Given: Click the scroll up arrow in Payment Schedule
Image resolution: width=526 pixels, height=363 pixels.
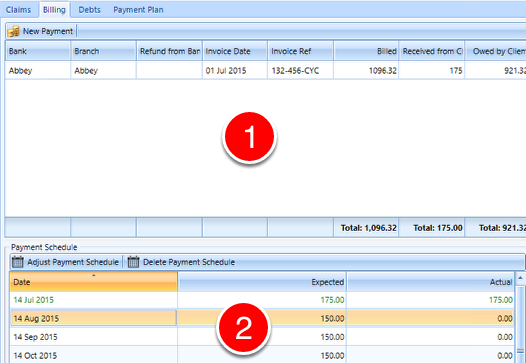Looking at the screenshot, I should (520, 278).
